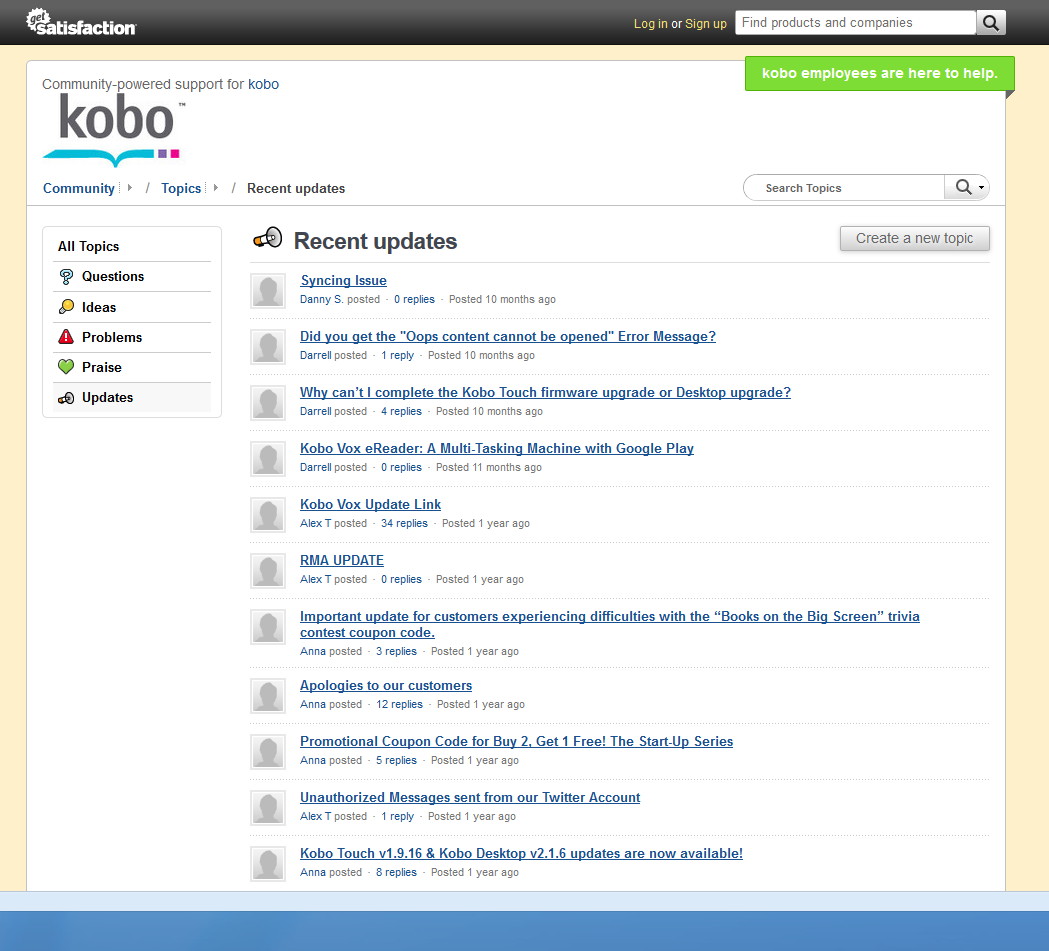
Task: Click the Updates megaphone icon in sidebar
Action: pyautogui.click(x=66, y=397)
